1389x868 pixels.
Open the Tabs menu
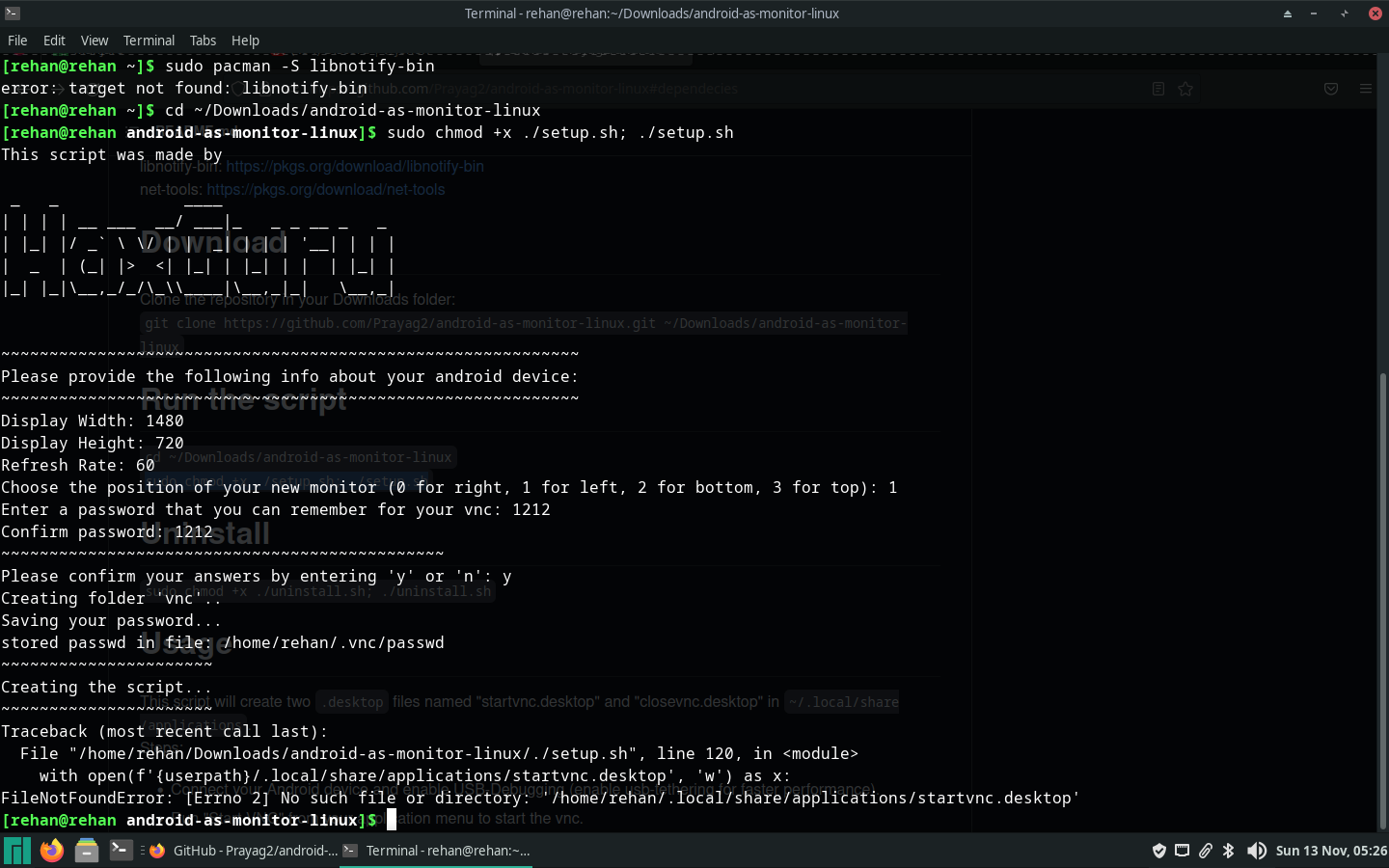coord(203,41)
